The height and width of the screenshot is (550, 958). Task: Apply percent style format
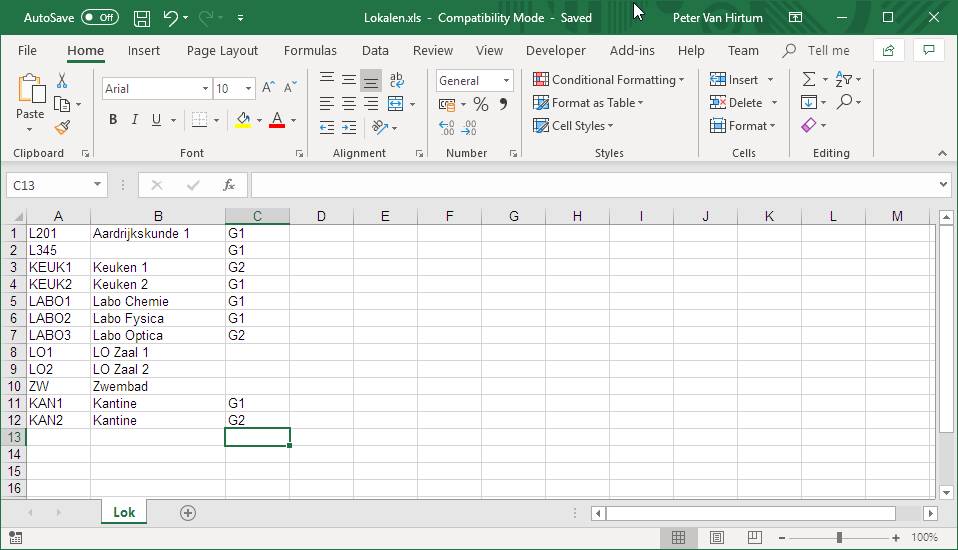pyautogui.click(x=481, y=104)
